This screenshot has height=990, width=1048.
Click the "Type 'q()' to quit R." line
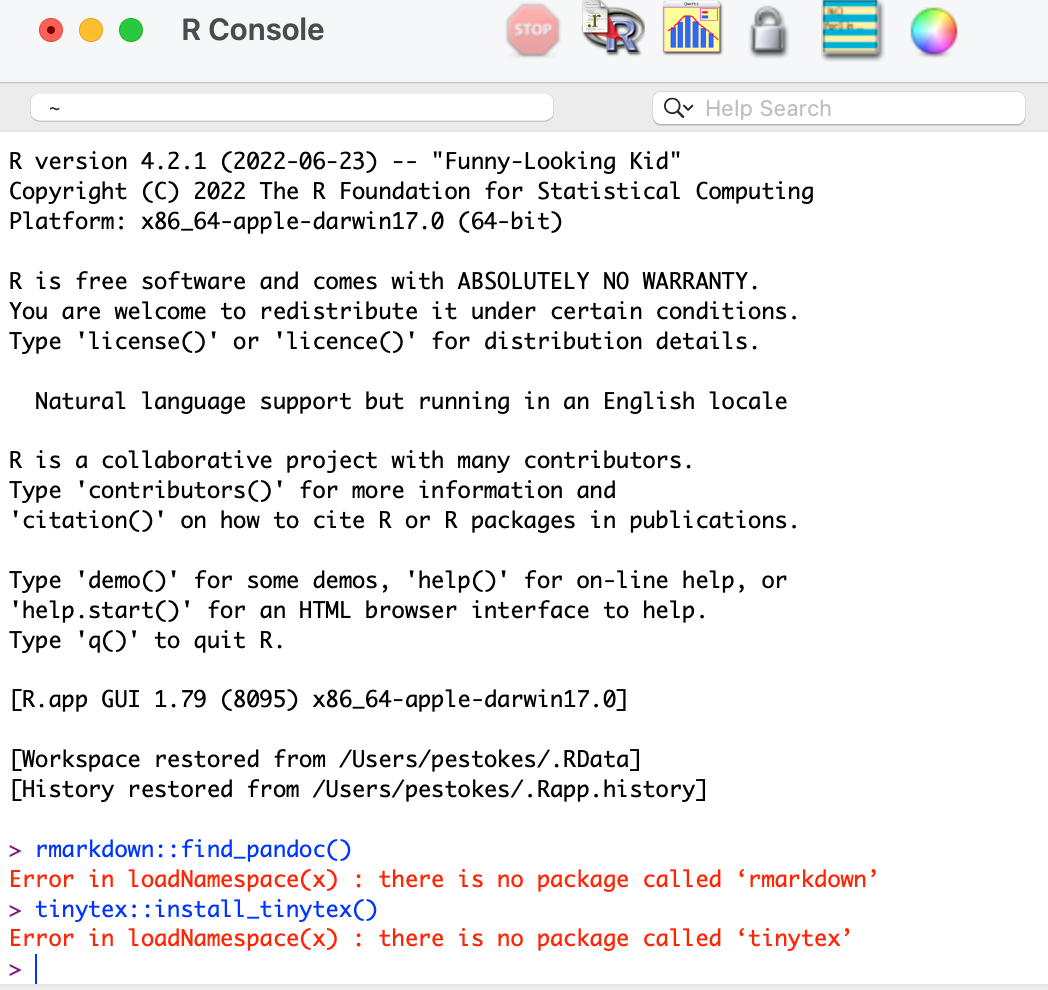(146, 641)
